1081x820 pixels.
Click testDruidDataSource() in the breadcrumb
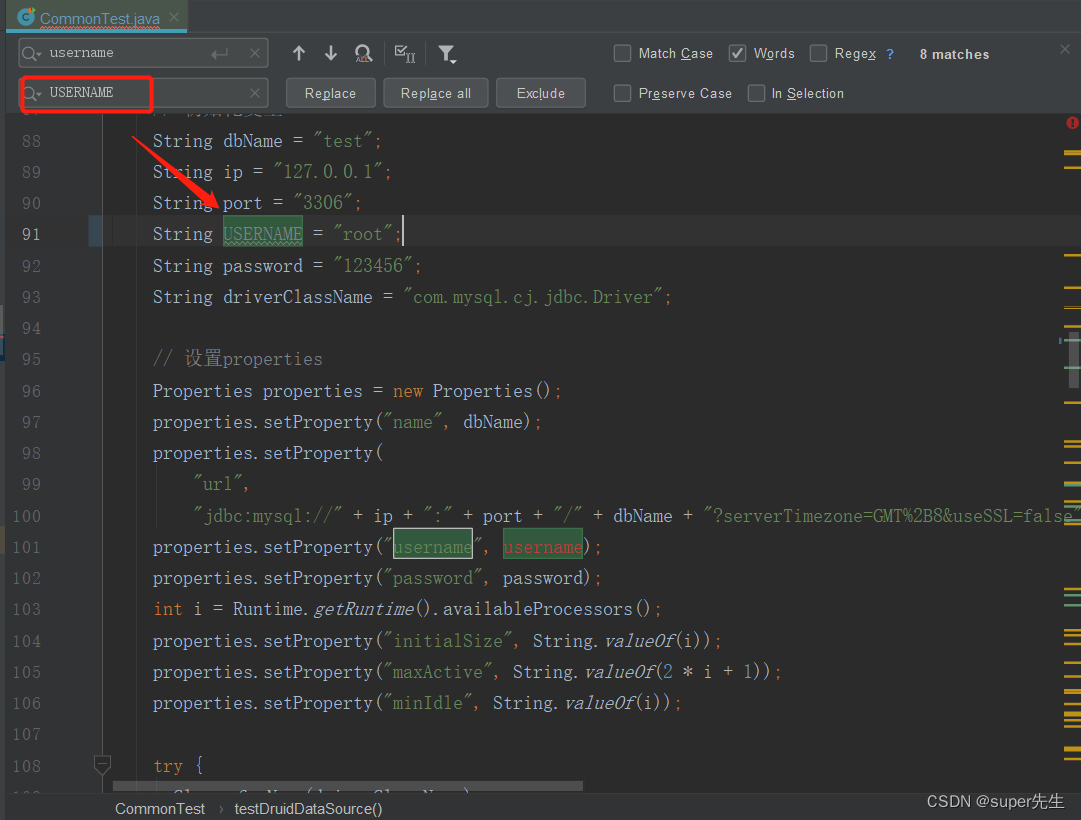308,808
